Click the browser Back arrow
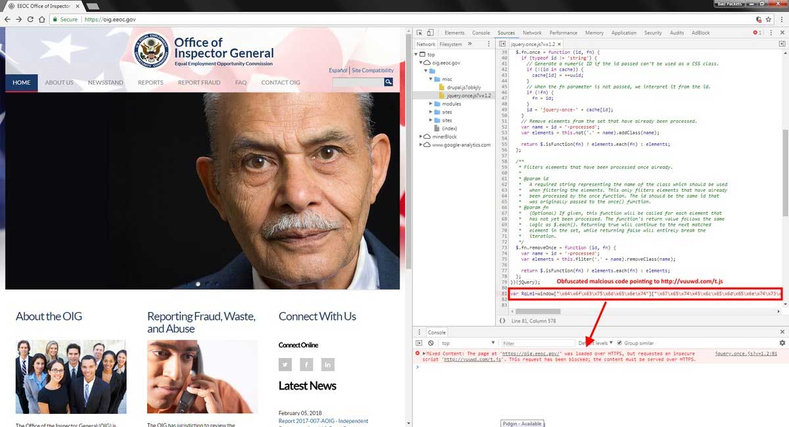 click(7, 19)
